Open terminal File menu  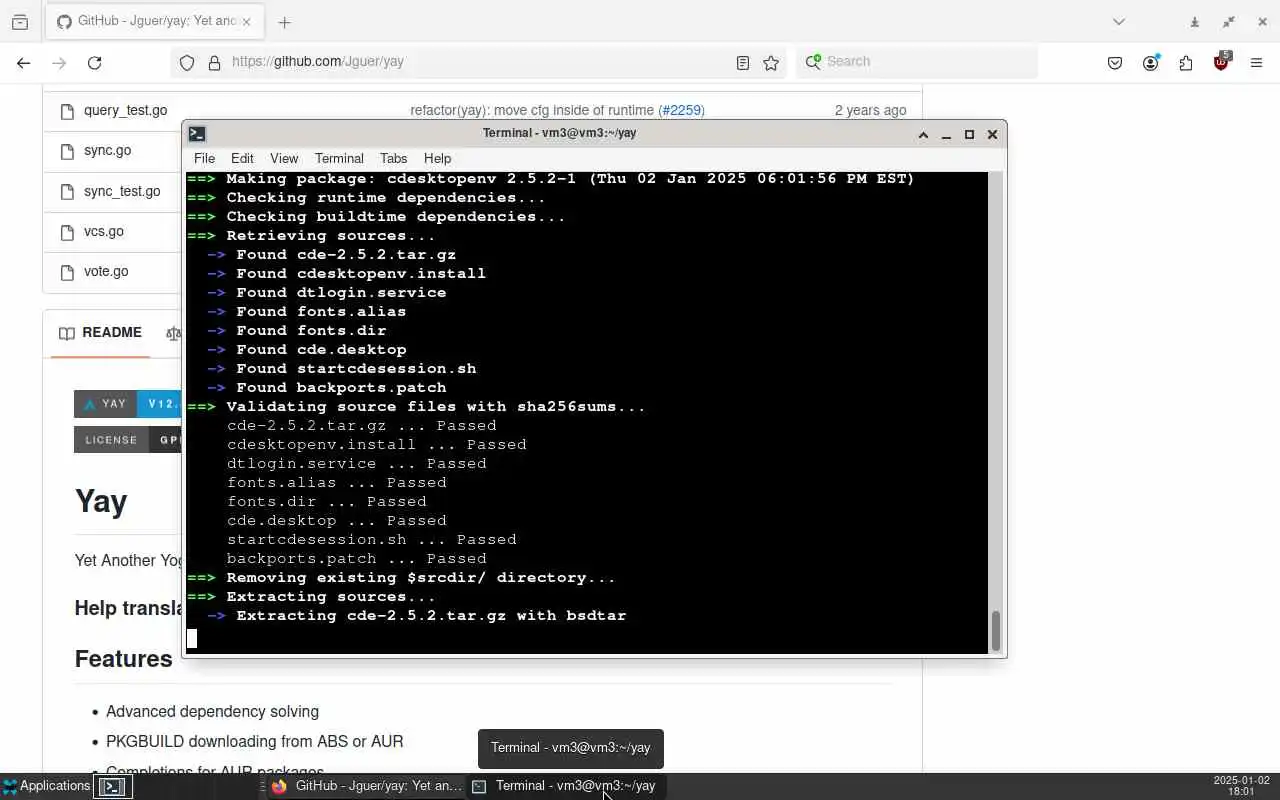click(x=204, y=158)
